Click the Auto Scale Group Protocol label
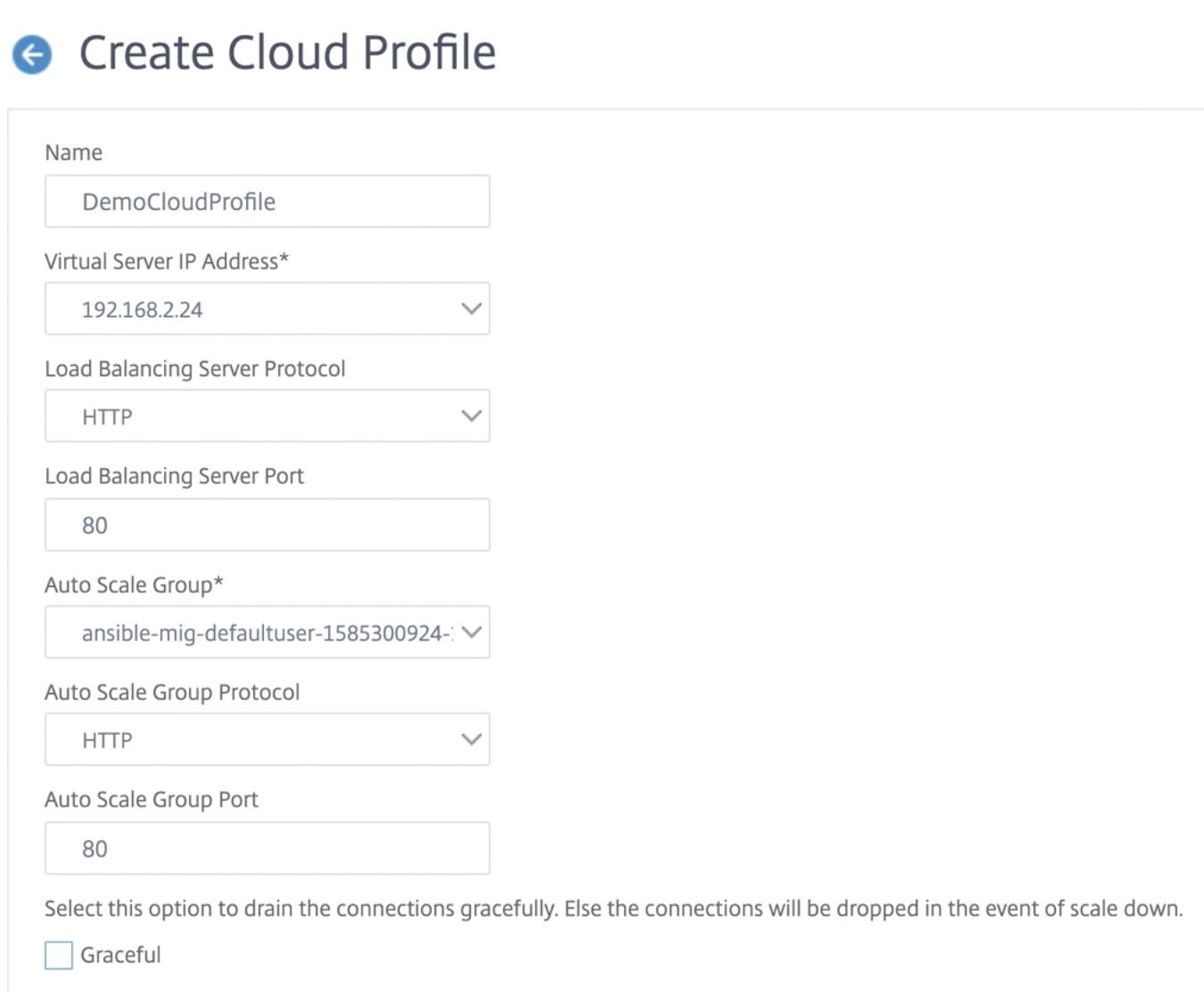The height and width of the screenshot is (992, 1204). coord(172,692)
